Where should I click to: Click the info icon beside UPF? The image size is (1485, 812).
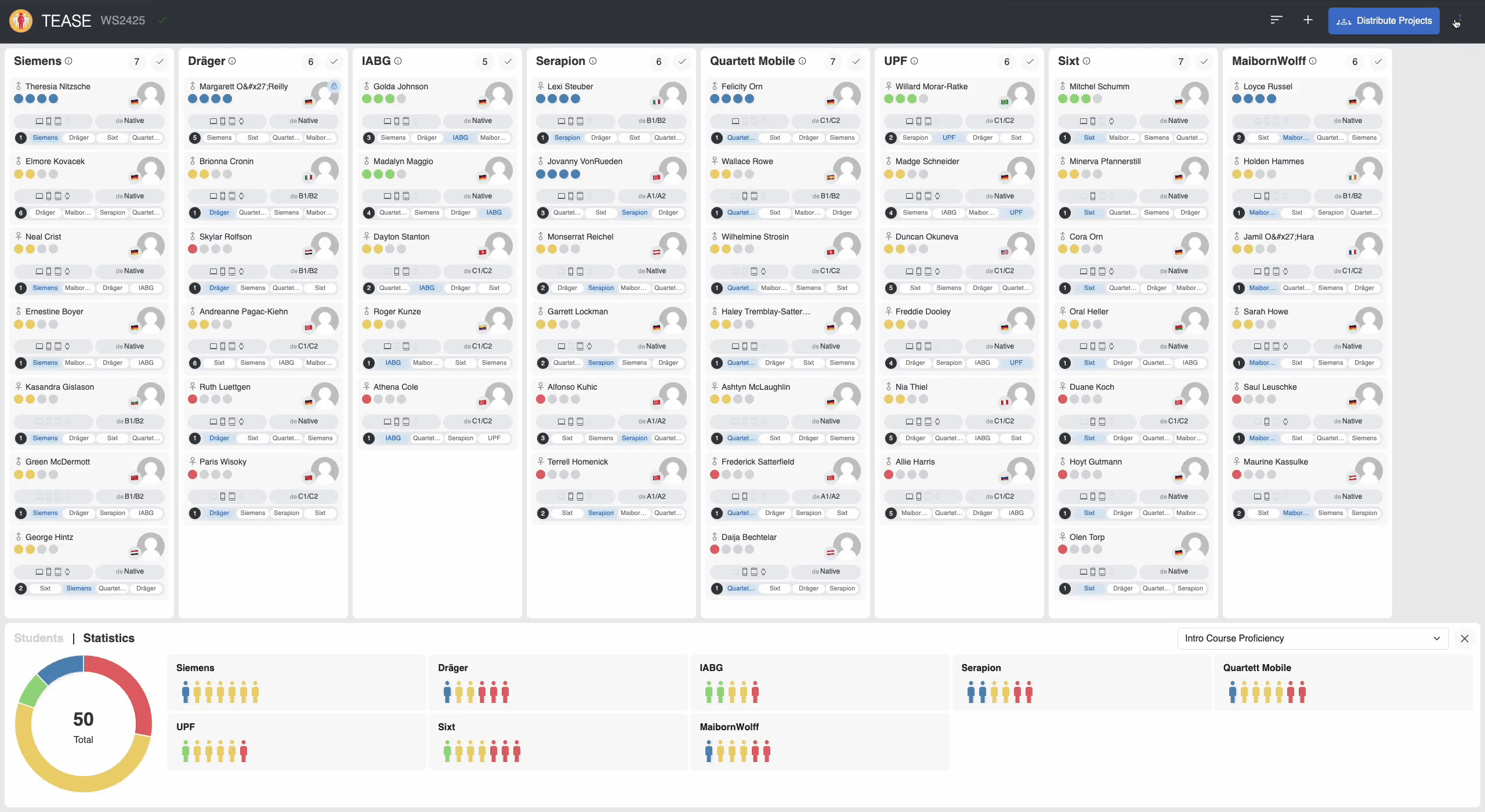pos(914,61)
